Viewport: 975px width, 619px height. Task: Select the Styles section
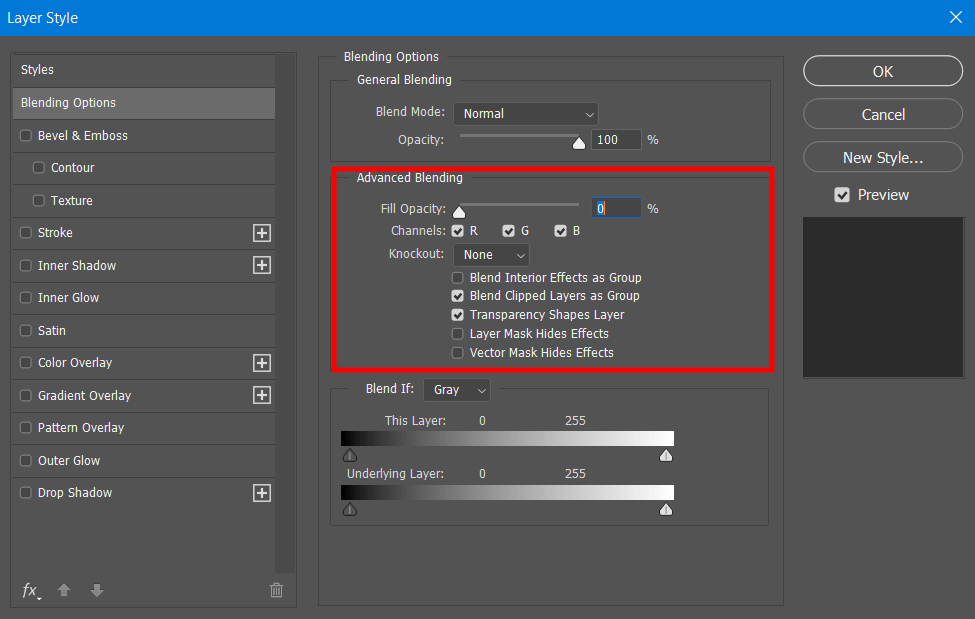pyautogui.click(x=144, y=70)
